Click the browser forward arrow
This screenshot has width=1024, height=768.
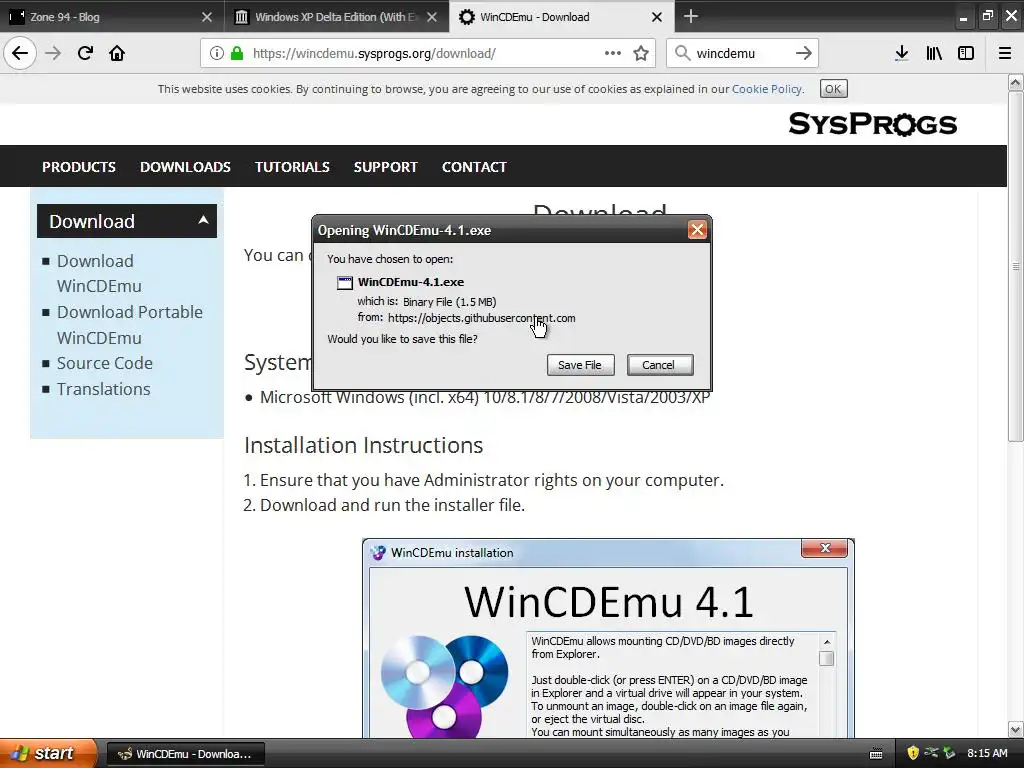pos(53,53)
